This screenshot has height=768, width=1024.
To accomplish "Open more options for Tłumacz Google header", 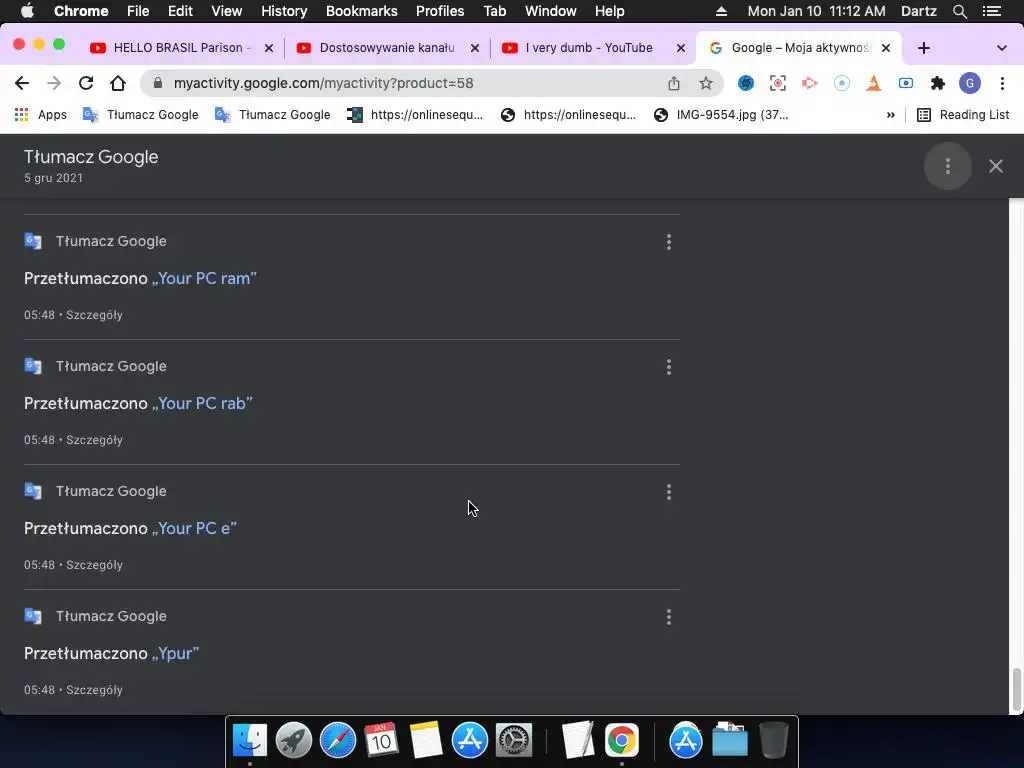I will [948, 166].
